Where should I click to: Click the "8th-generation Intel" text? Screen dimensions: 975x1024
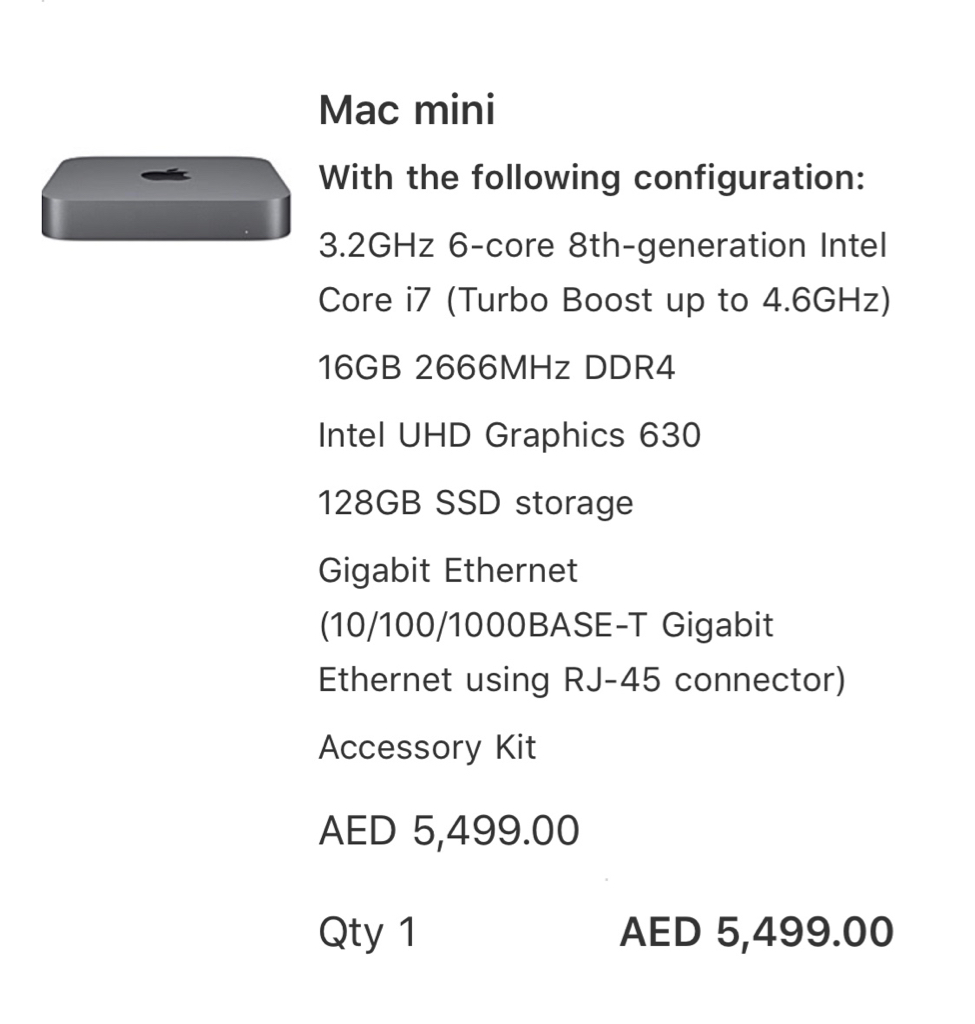727,246
